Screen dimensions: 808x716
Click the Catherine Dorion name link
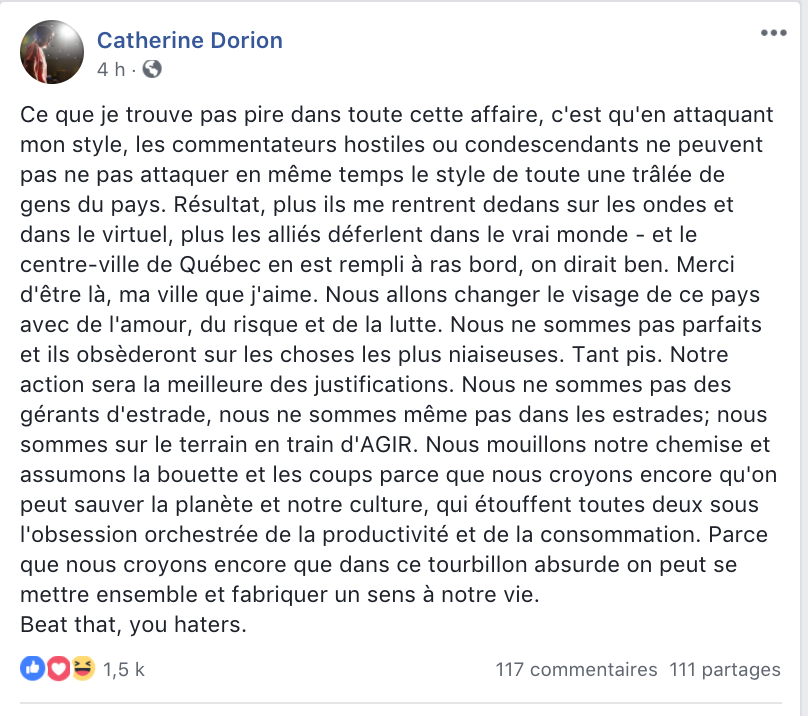(190, 40)
